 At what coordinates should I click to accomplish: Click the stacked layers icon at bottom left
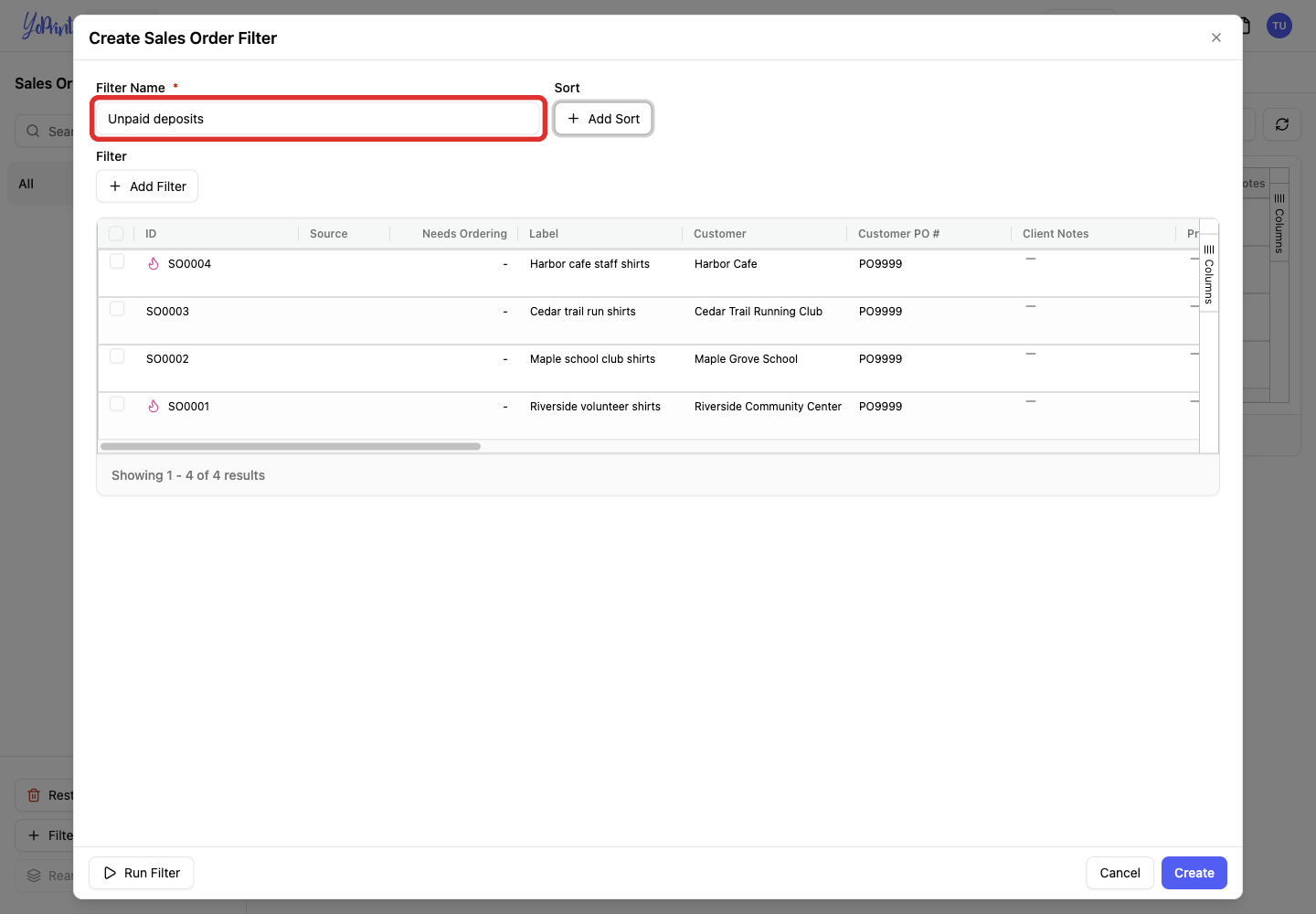pyautogui.click(x=34, y=876)
